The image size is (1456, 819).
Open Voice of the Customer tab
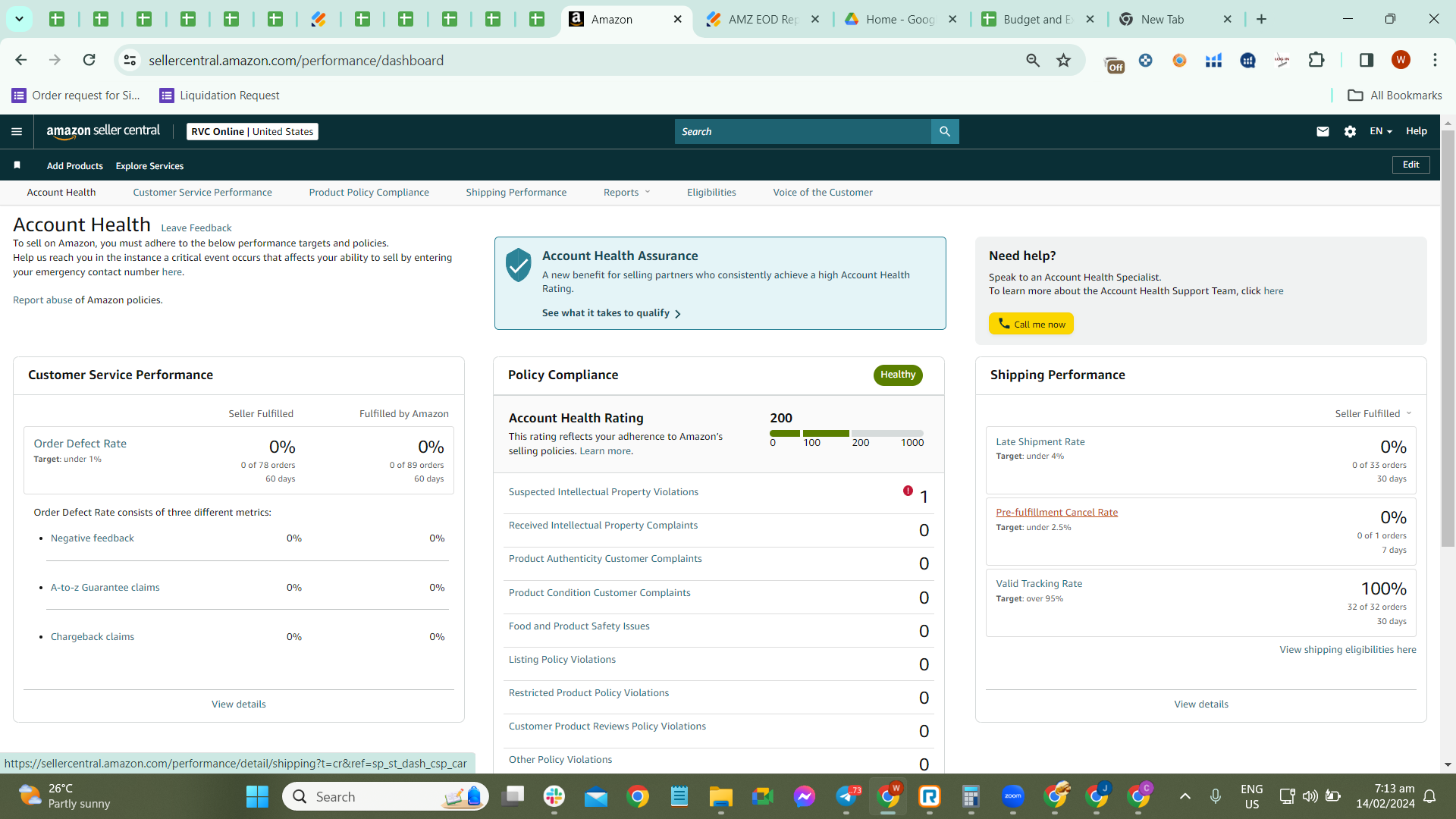[x=823, y=193]
